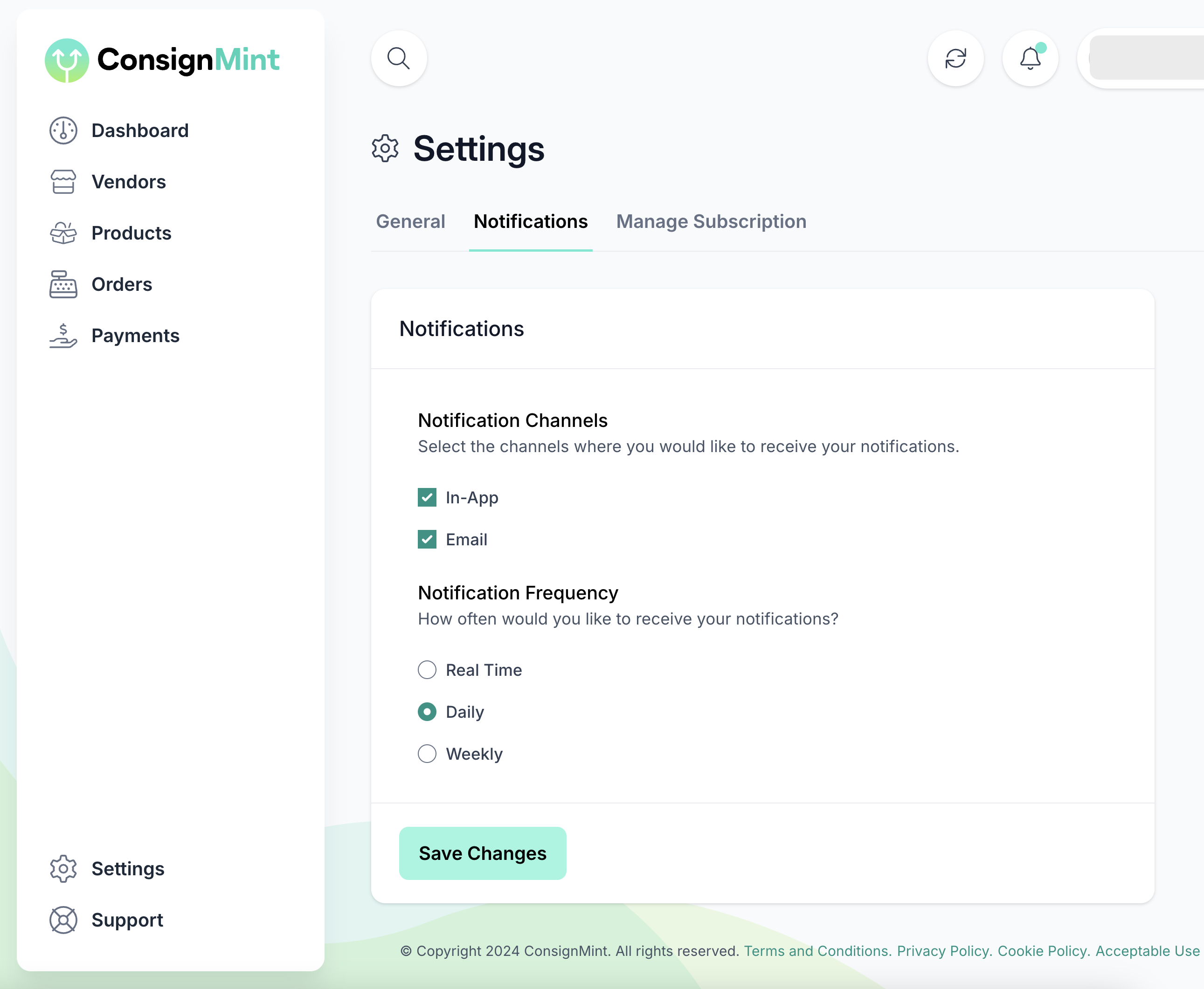The image size is (1204, 989).
Task: Select the Real Time radio option
Action: click(427, 670)
